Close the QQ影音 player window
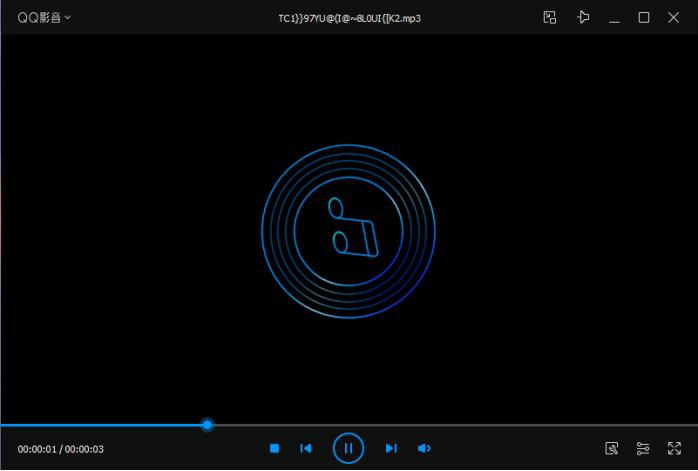 click(674, 18)
